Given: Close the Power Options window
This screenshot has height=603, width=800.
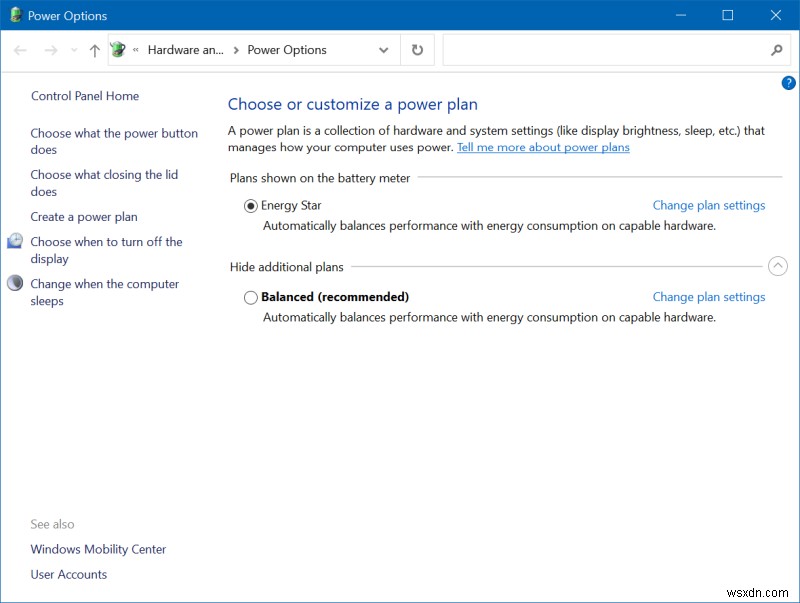Looking at the screenshot, I should click(776, 15).
